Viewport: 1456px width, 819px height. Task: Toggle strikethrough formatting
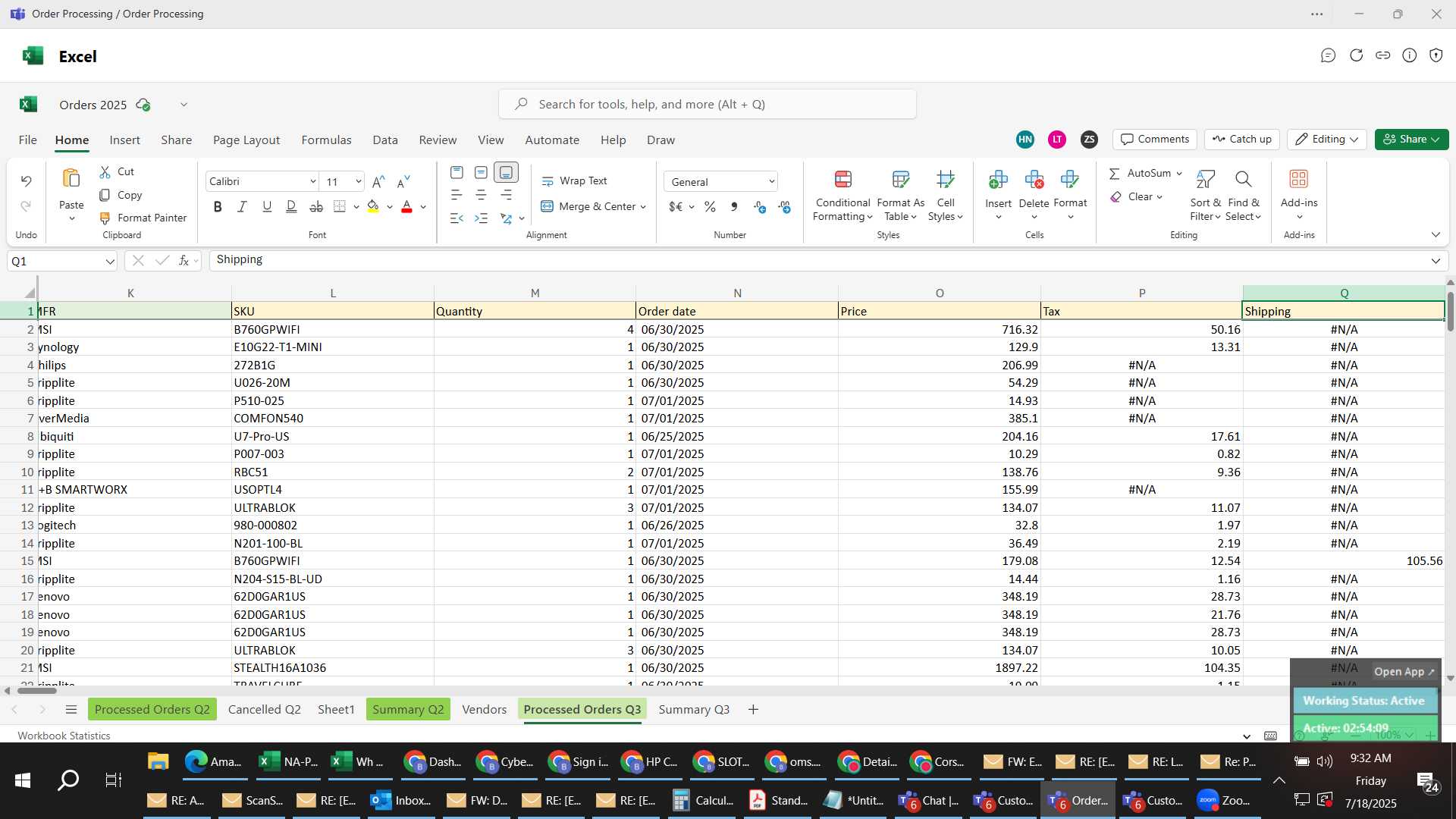pos(316,206)
